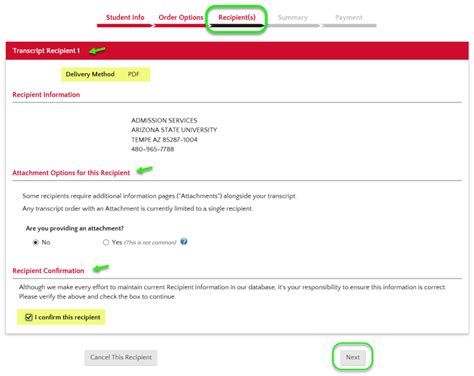Click the Transcript Recipient 1 header
The image size is (474, 376).
46,51
